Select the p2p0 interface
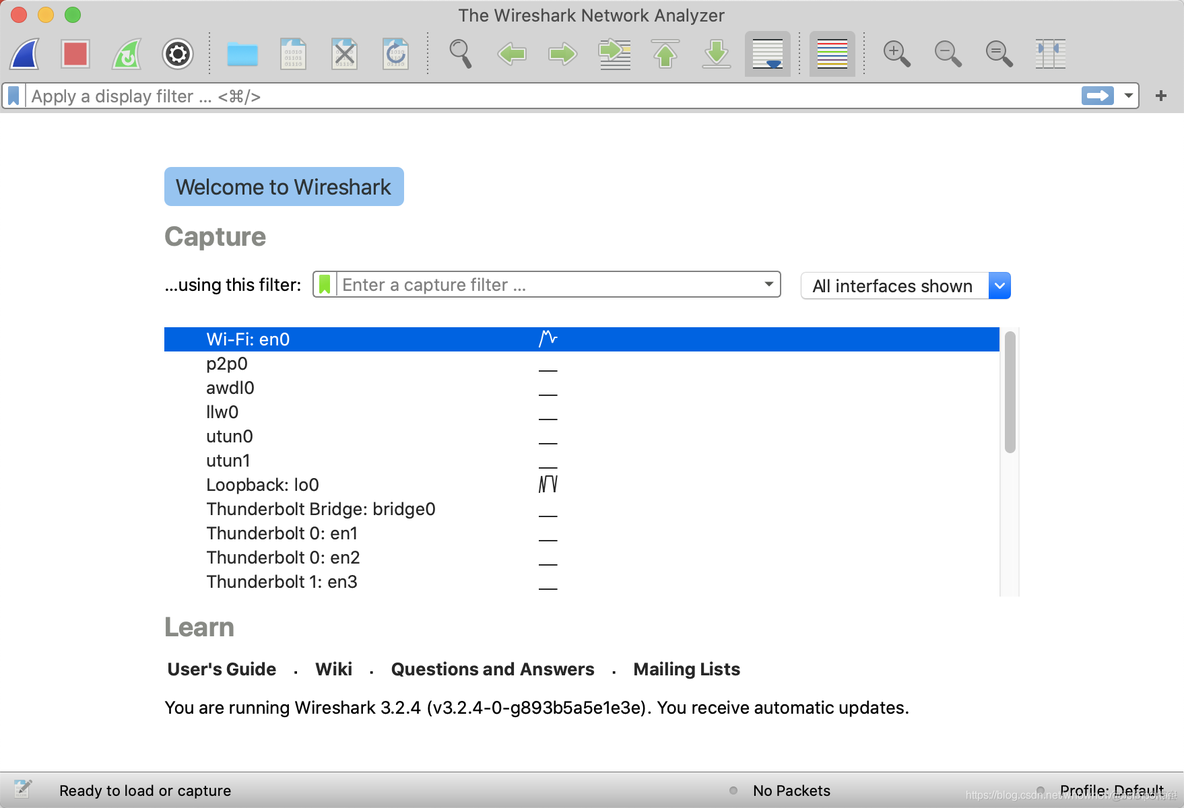Image resolution: width=1184 pixels, height=808 pixels. (x=581, y=364)
